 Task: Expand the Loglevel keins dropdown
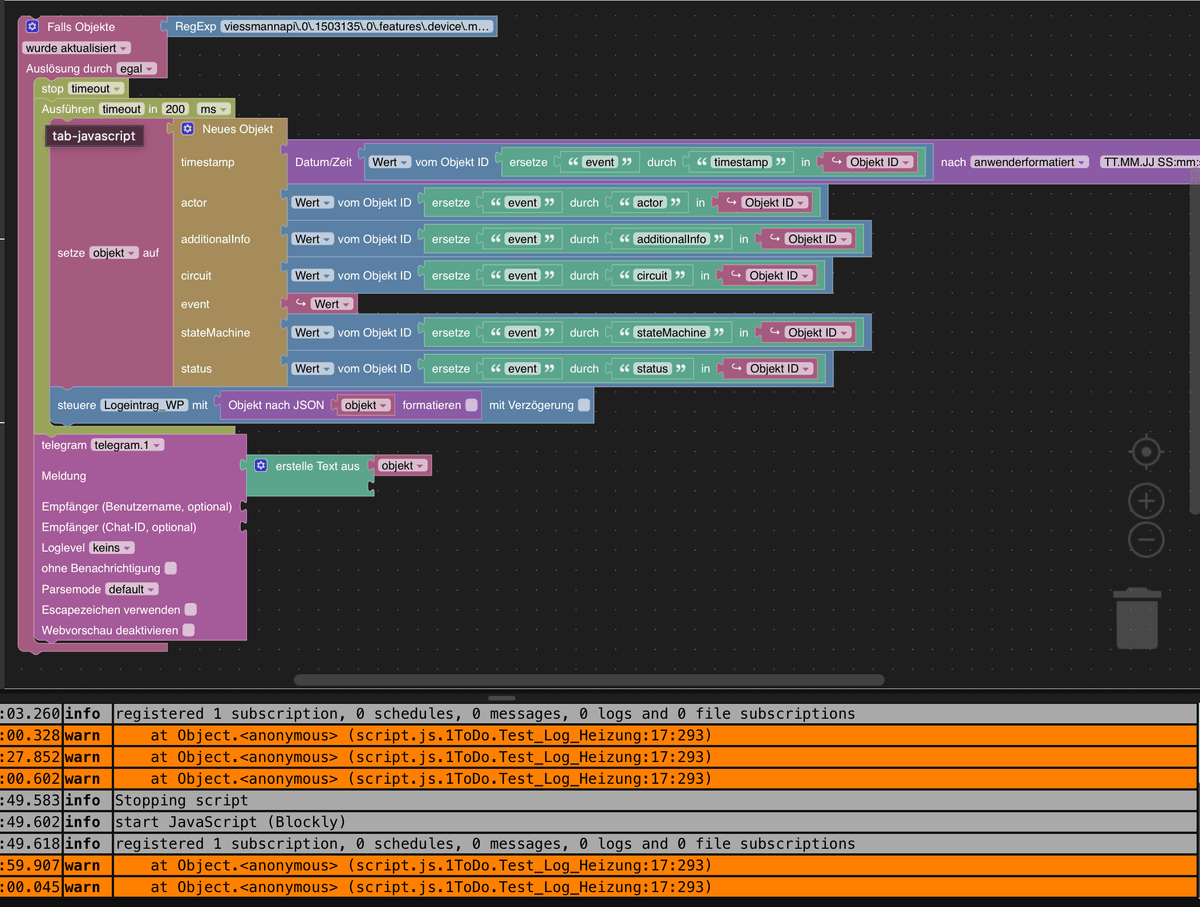112,548
